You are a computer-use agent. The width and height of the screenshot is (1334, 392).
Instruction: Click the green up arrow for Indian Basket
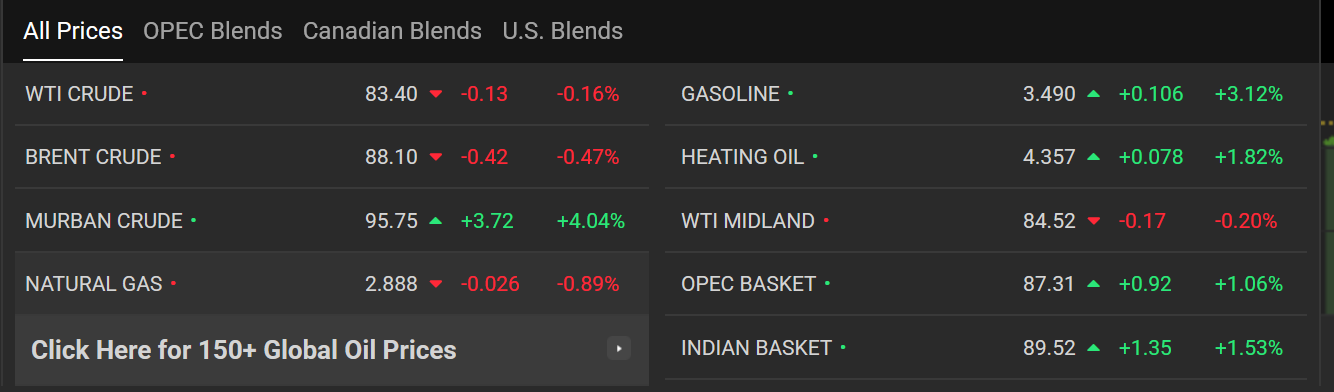pos(1093,348)
